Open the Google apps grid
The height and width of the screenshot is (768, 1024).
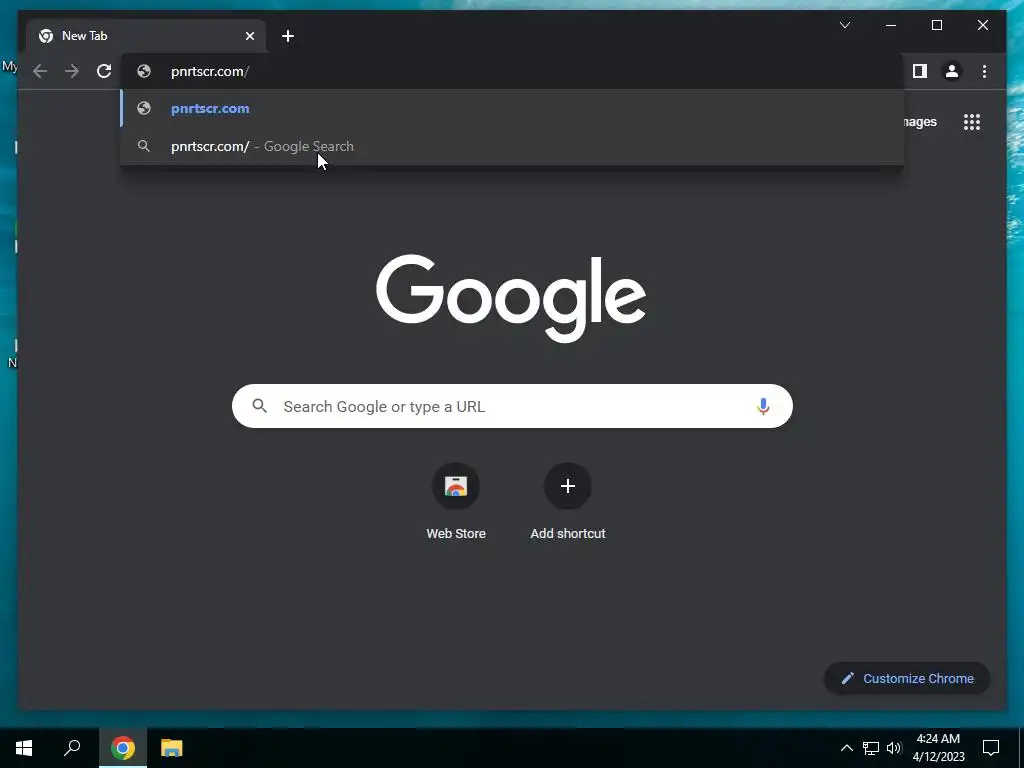[972, 121]
